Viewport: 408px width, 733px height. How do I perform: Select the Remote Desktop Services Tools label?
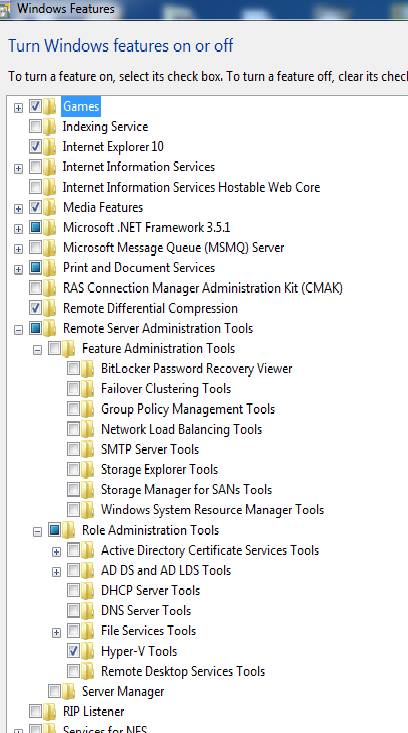click(x=183, y=671)
